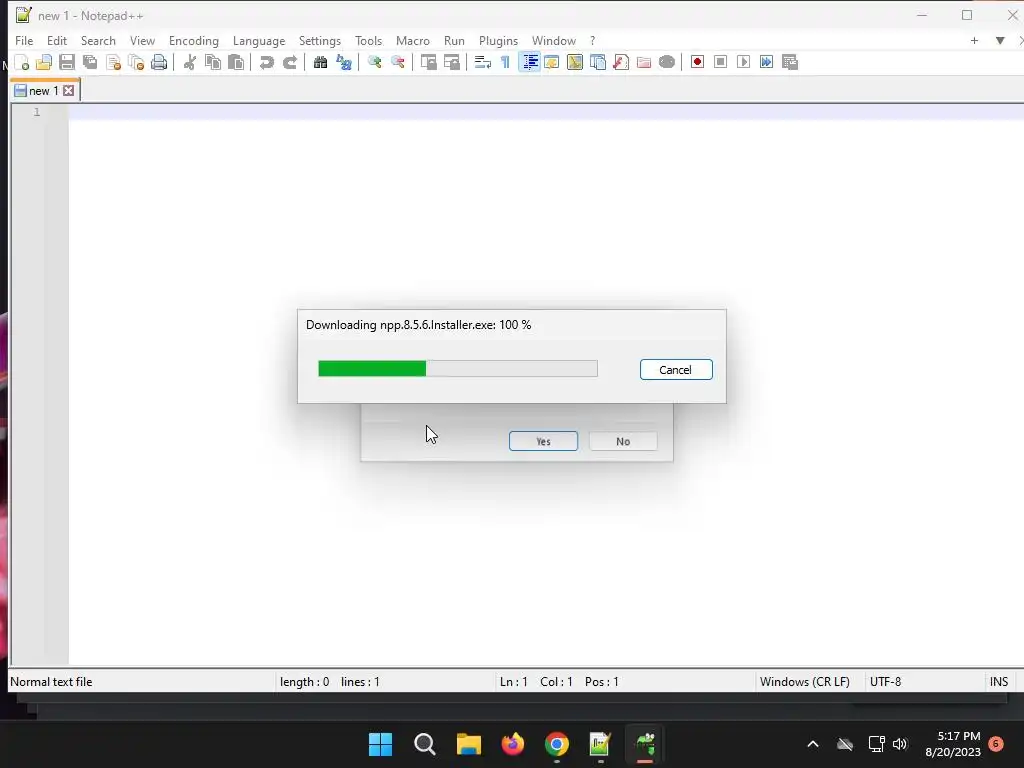Viewport: 1024px width, 768px height.
Task: Click the Run macro multiple times icon
Action: [x=767, y=62]
